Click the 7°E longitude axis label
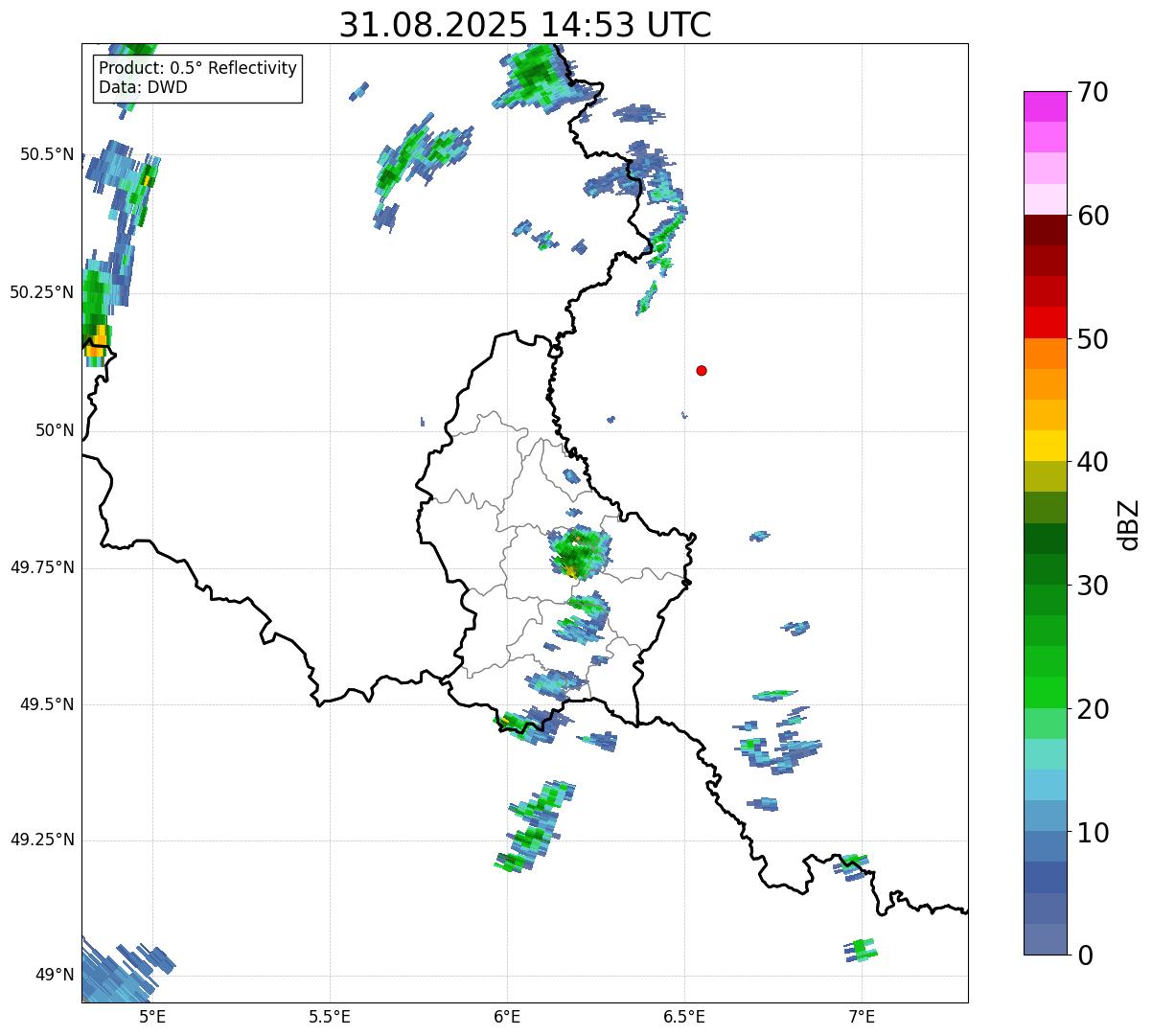The image size is (1152, 1036). tap(862, 1017)
